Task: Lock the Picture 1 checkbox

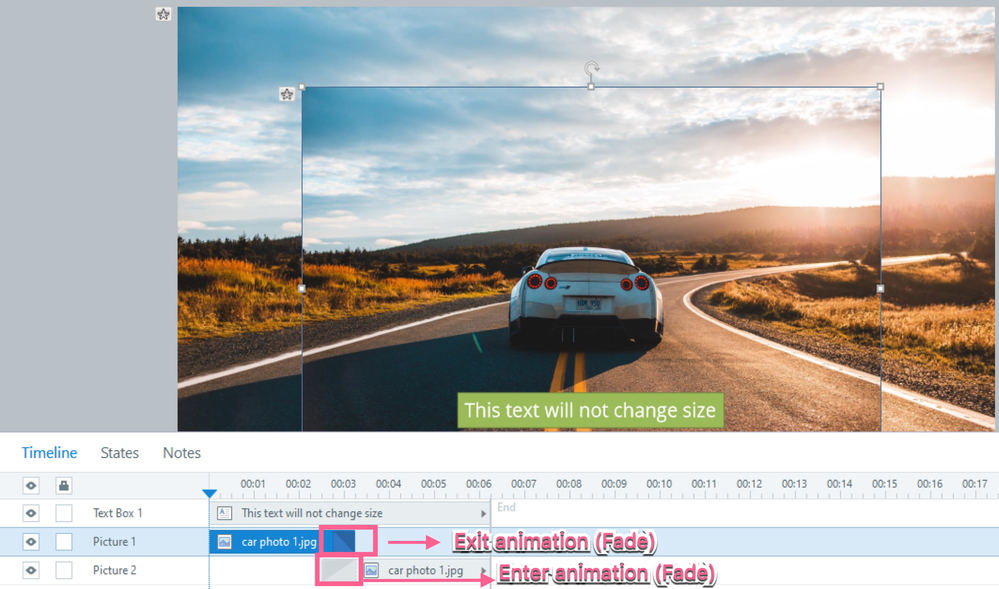Action: coord(64,542)
